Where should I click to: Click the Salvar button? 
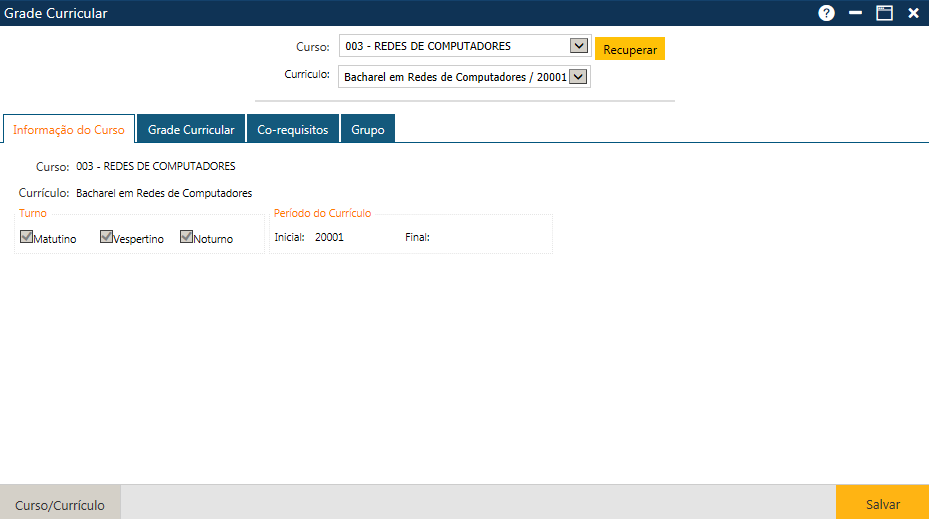tap(882, 504)
